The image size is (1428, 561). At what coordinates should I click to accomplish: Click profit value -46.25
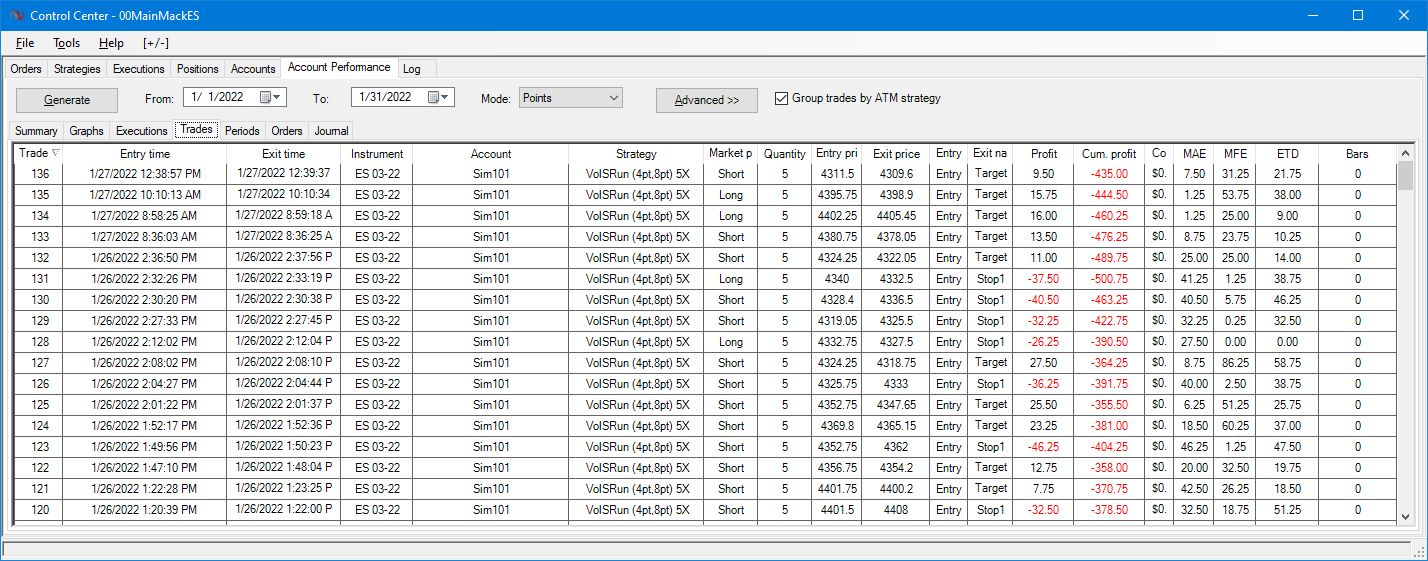point(1043,447)
